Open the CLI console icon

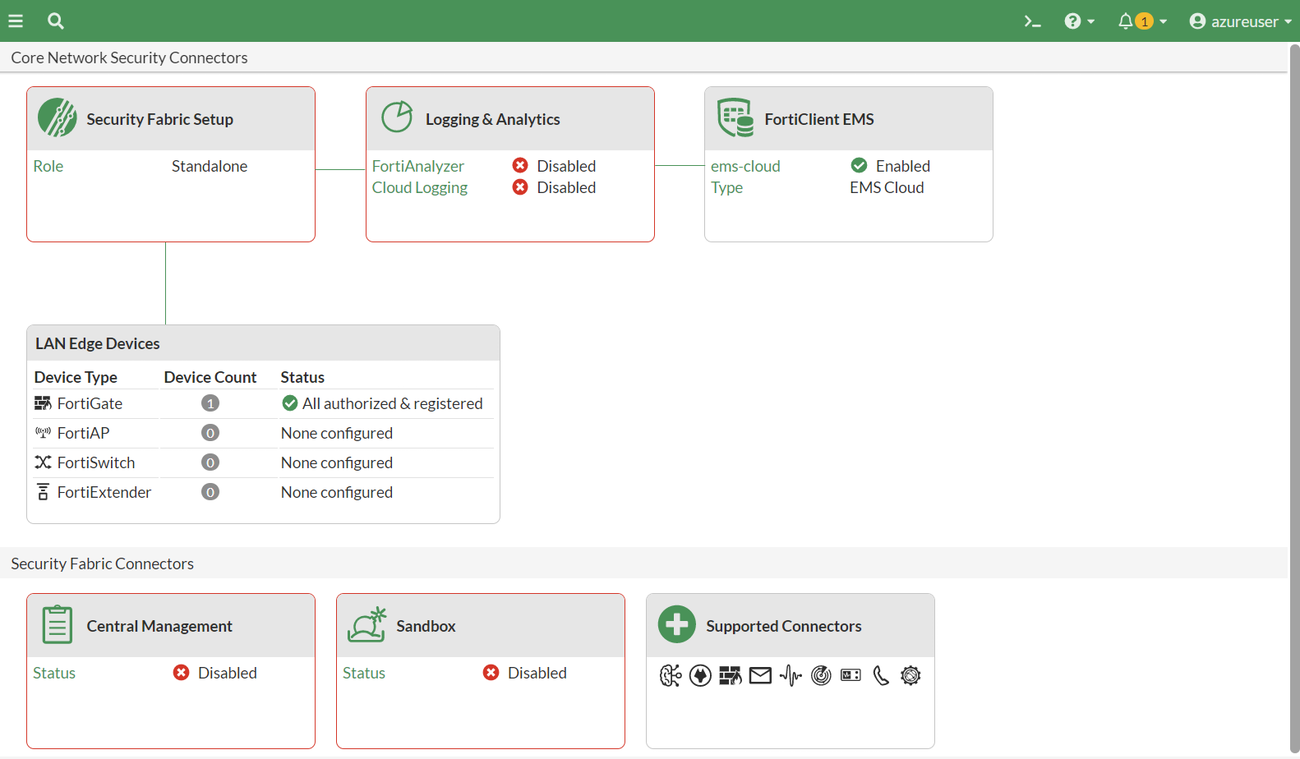[x=1032, y=20]
